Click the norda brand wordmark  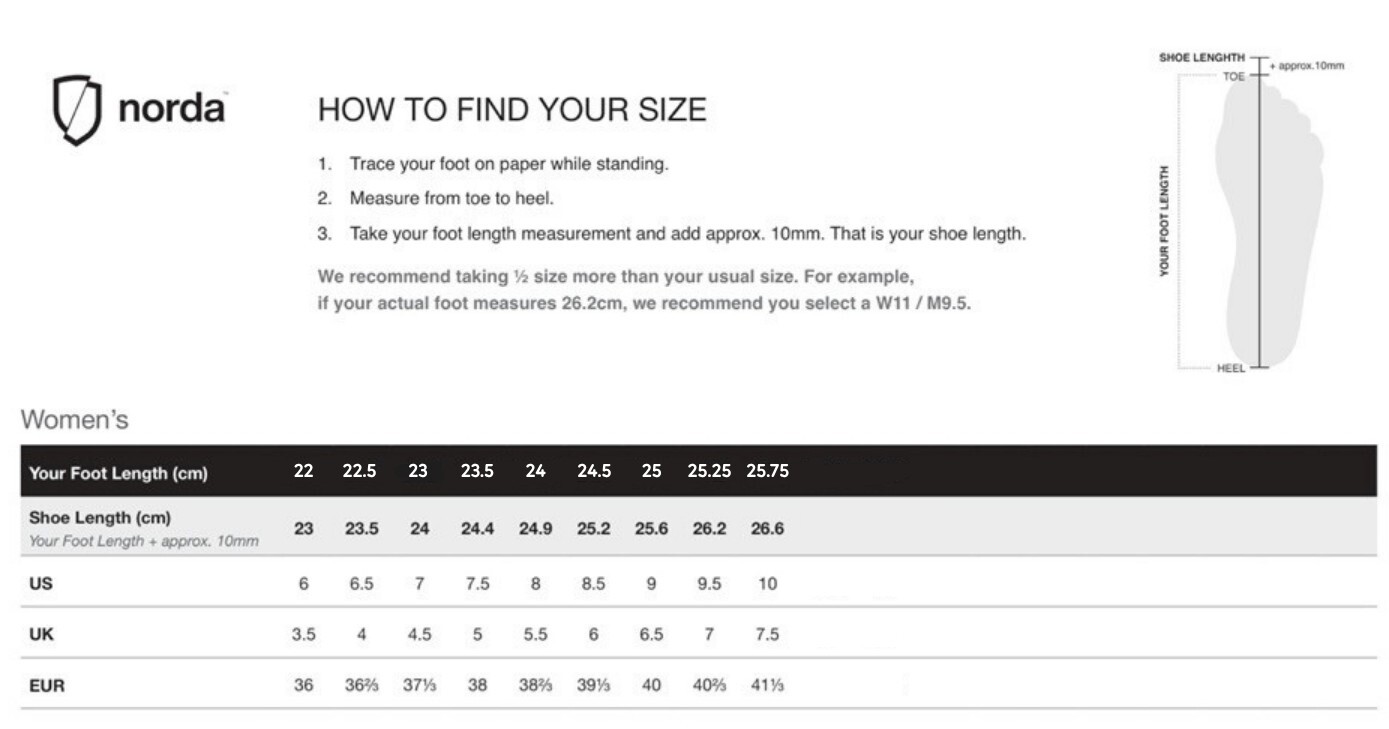tap(172, 109)
